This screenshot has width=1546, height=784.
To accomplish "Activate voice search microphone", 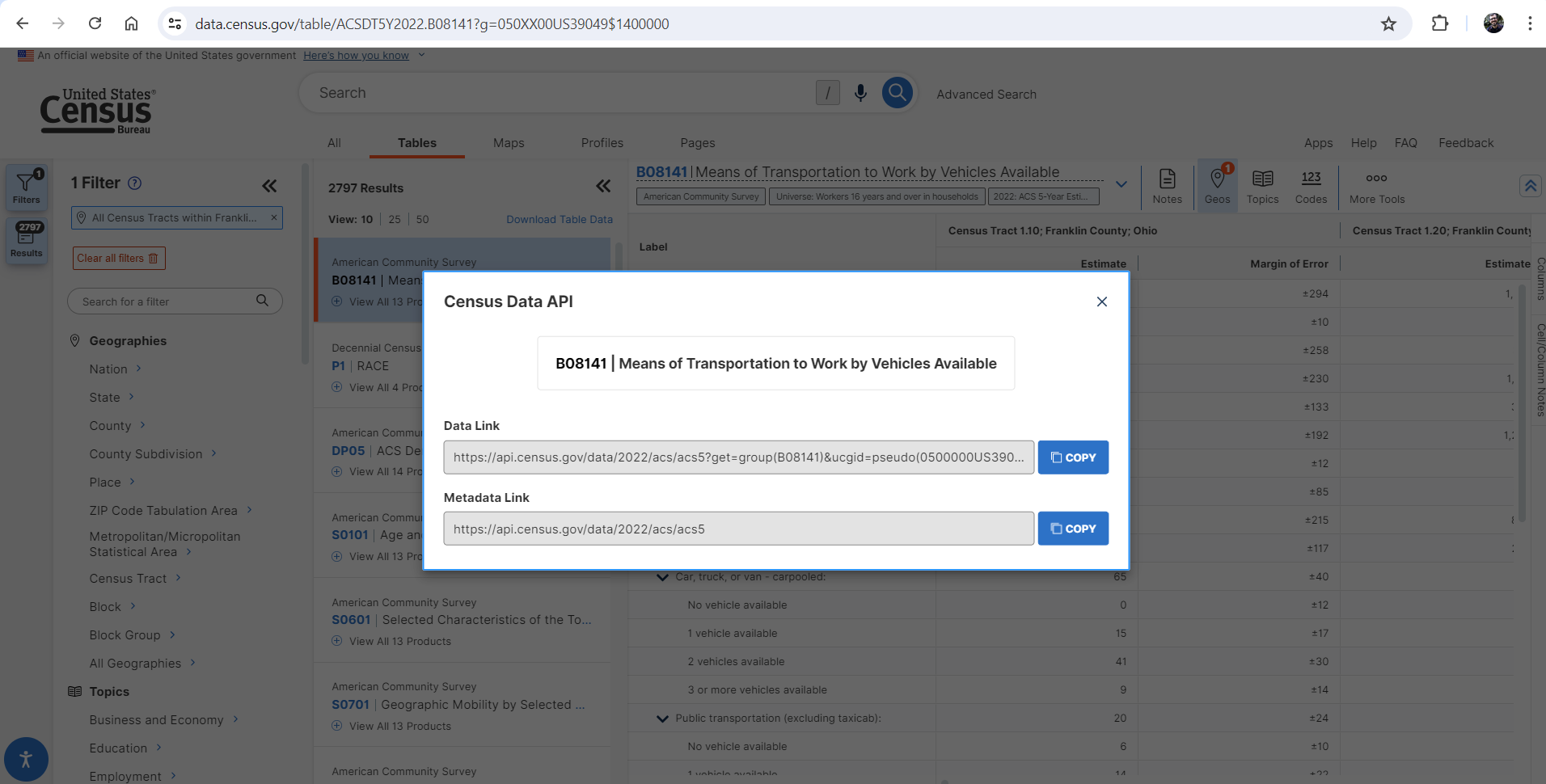I will (x=860, y=93).
